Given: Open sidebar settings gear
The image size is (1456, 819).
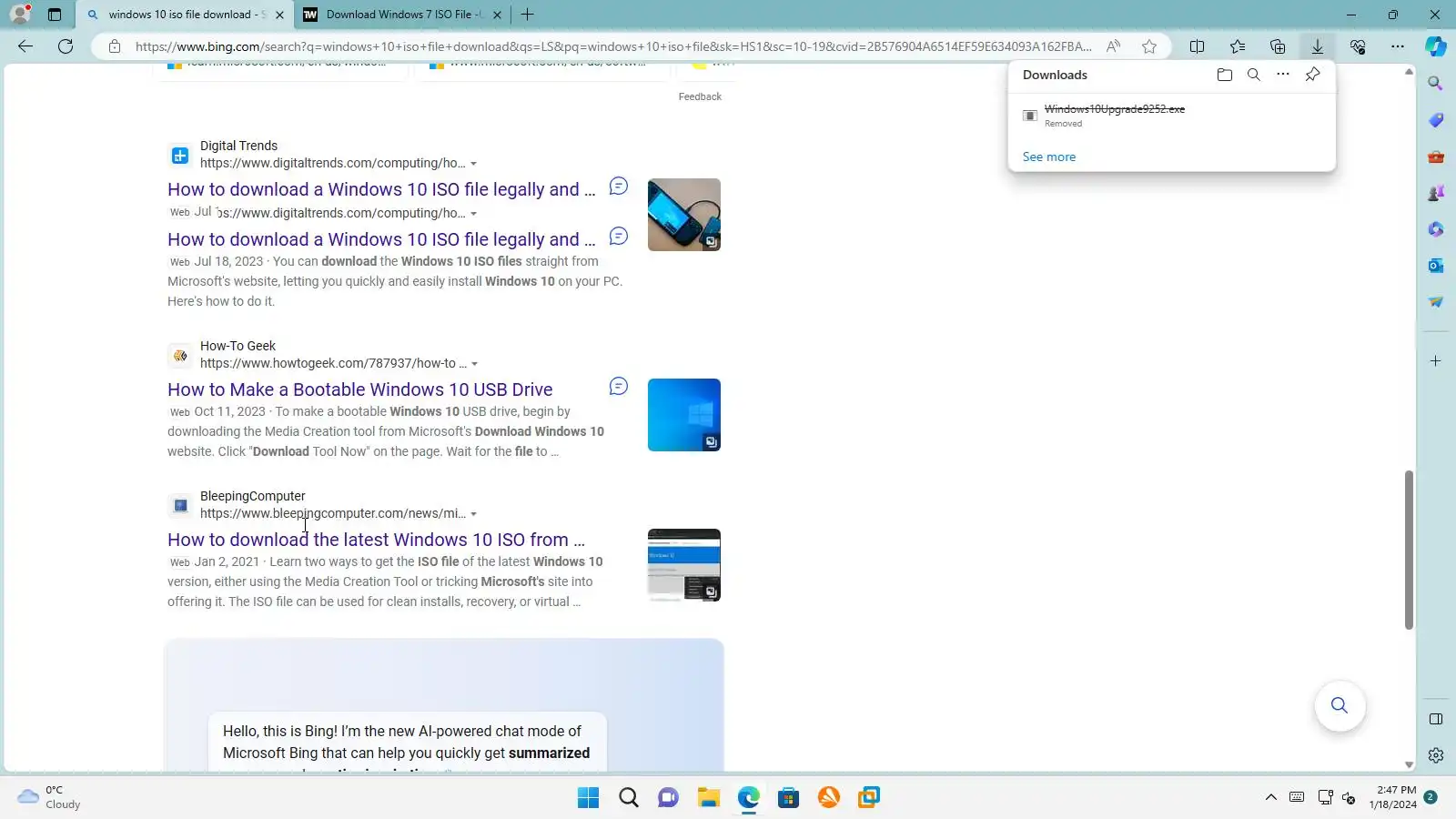Looking at the screenshot, I should [1436, 755].
